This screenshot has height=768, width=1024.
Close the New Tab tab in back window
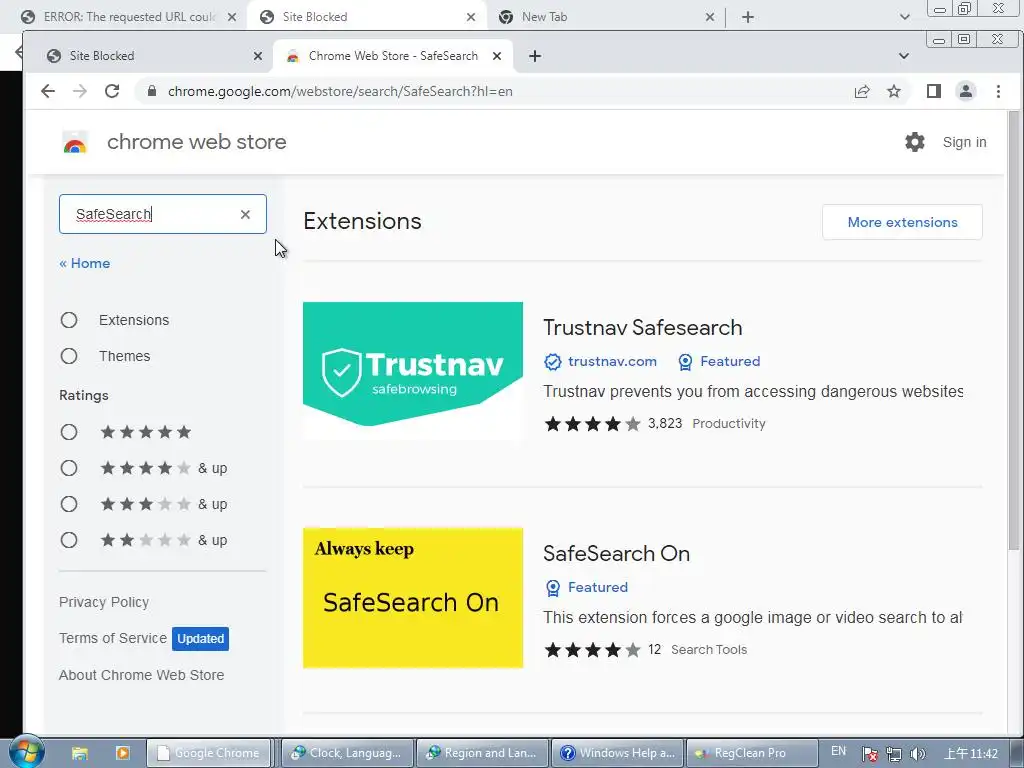click(710, 17)
